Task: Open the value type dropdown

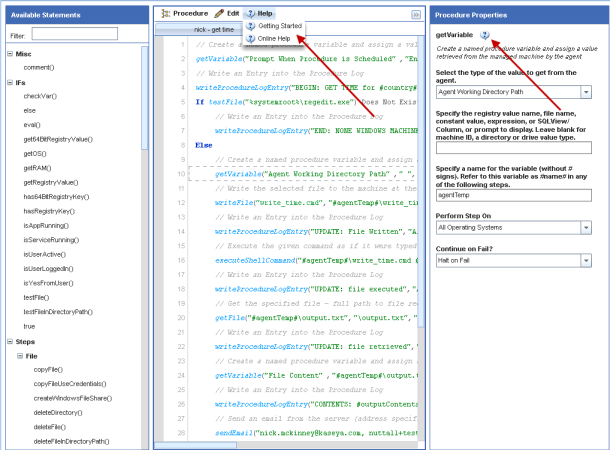Action: pyautogui.click(x=586, y=92)
